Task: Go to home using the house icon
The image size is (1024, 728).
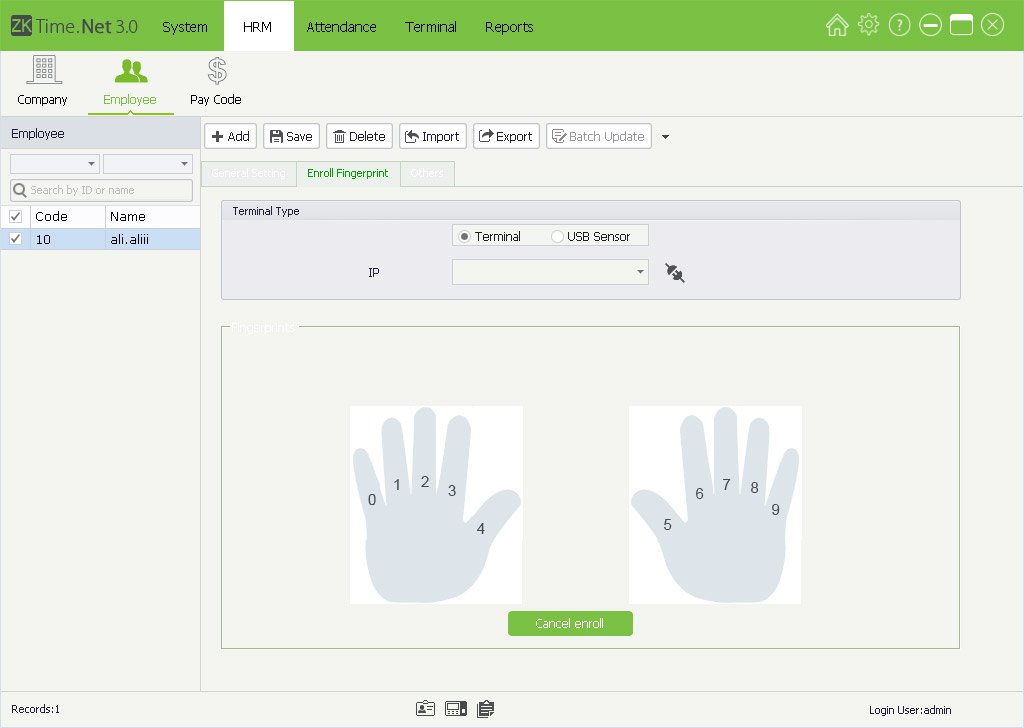Action: click(x=837, y=26)
